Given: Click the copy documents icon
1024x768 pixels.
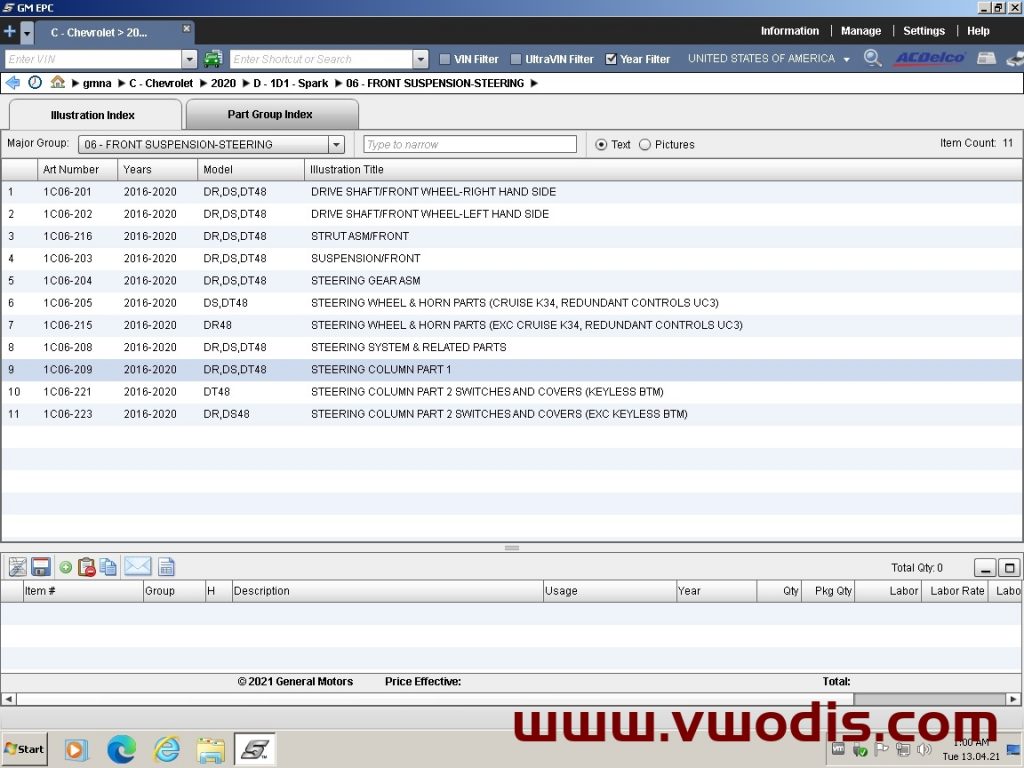Looking at the screenshot, I should pos(108,567).
